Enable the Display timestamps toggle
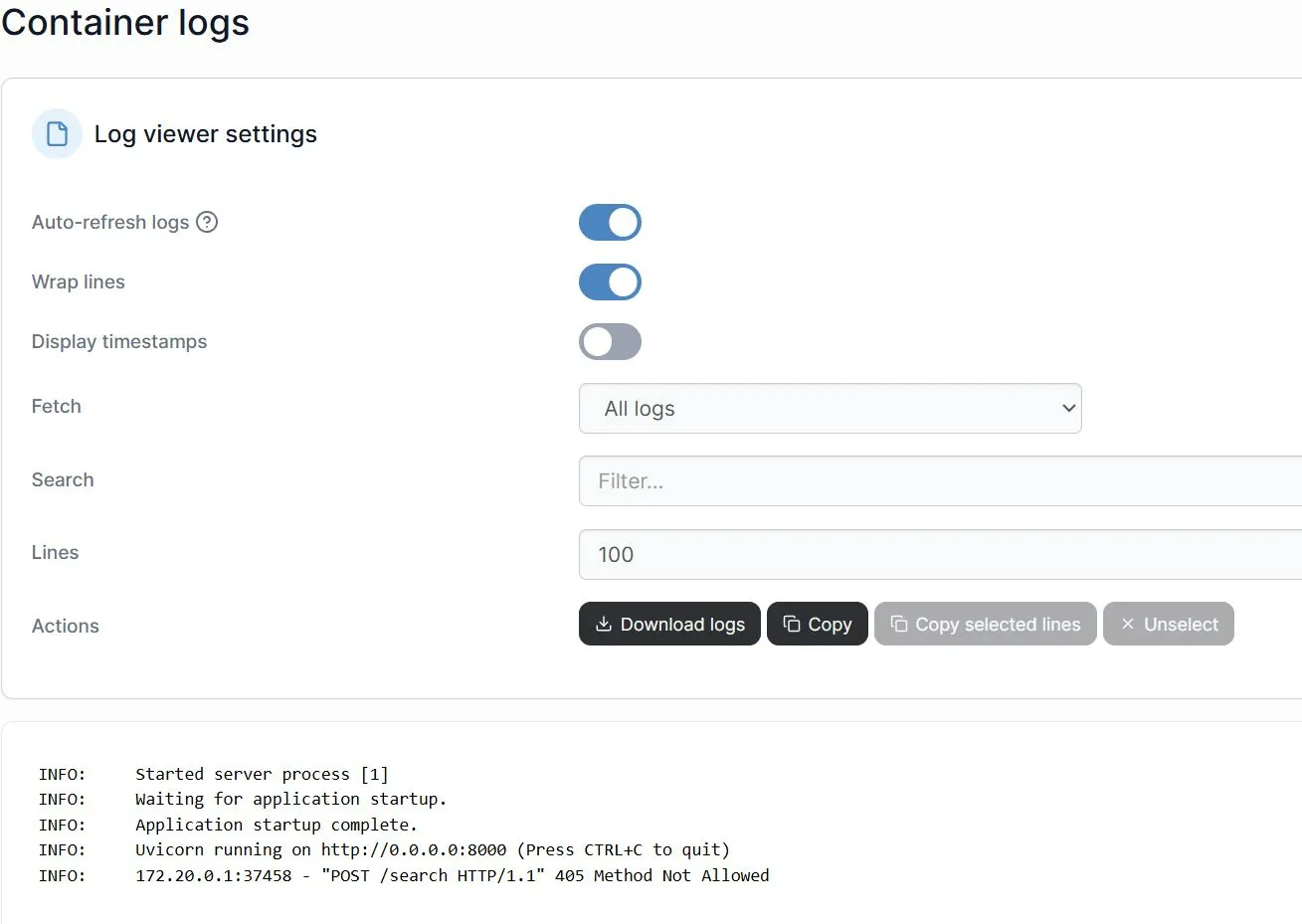Image resolution: width=1302 pixels, height=924 pixels. (610, 341)
